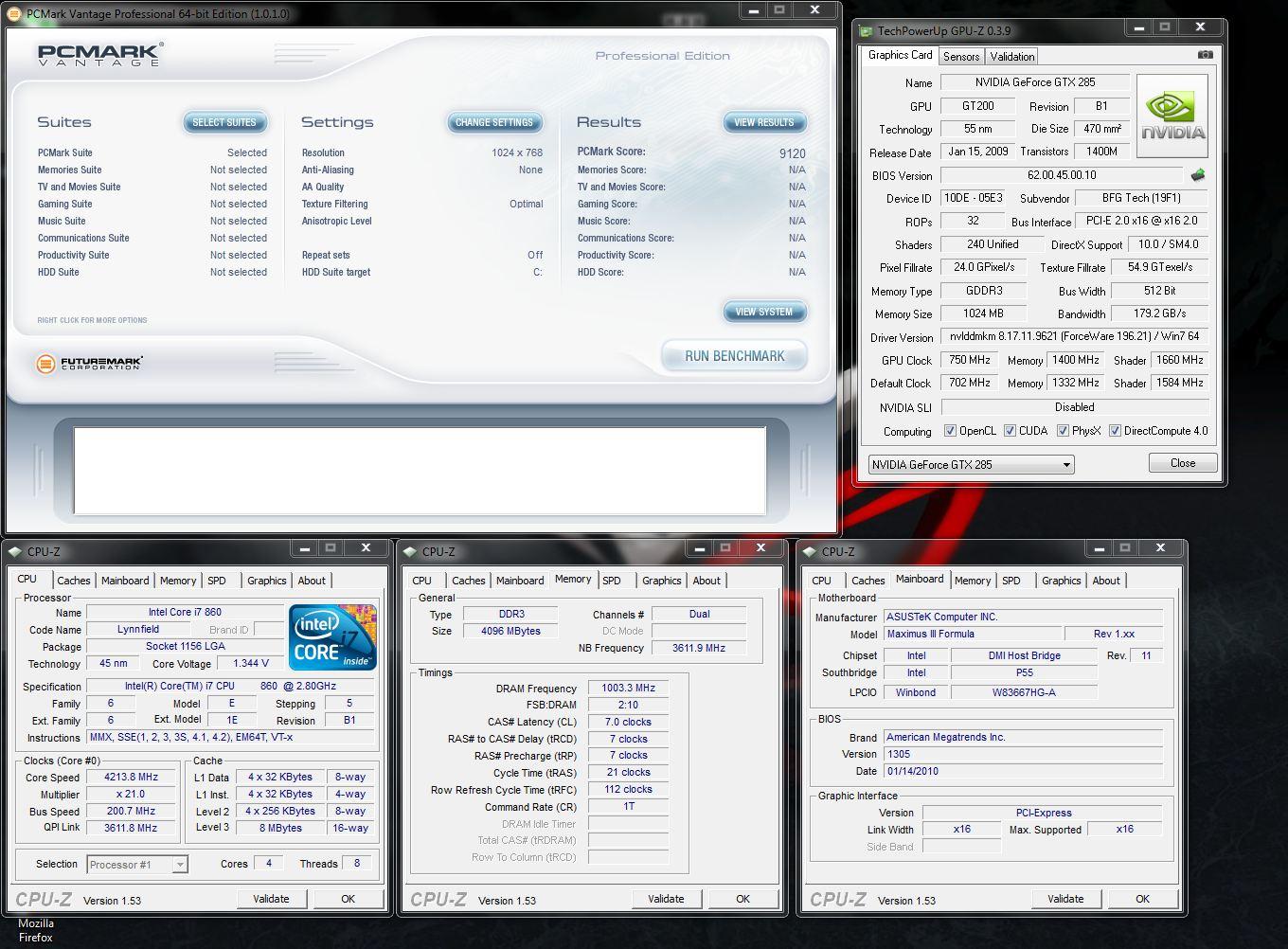Viewport: 1288px width, 949px height.
Task: Click the Select Suites button
Action: tap(224, 122)
